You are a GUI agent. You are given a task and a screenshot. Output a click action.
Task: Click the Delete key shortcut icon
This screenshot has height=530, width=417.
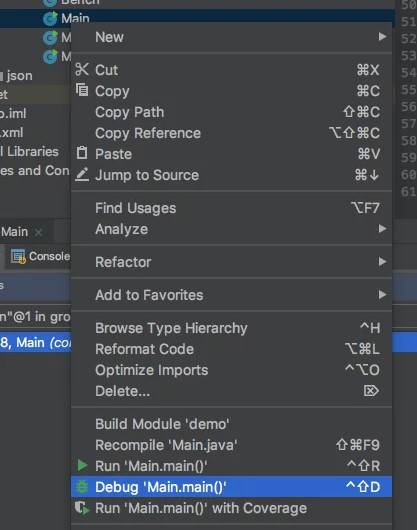coord(371,391)
